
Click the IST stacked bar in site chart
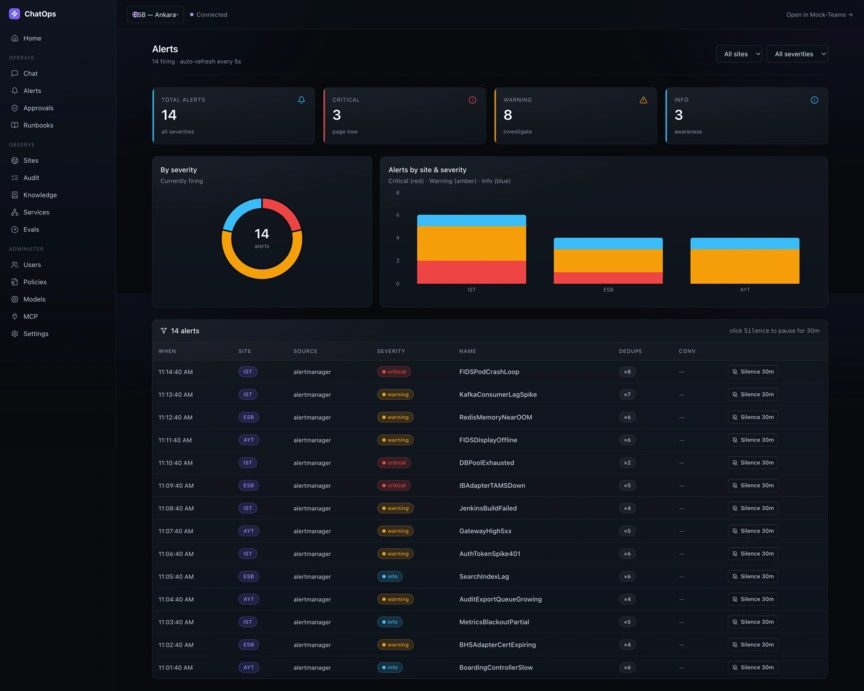point(472,249)
